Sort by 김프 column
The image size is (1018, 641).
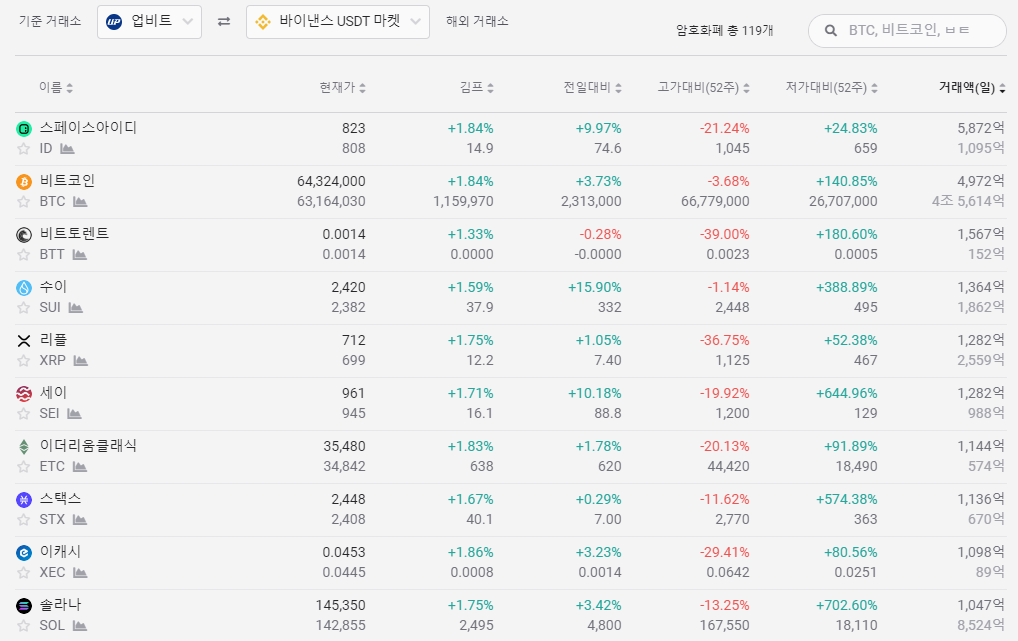477,87
